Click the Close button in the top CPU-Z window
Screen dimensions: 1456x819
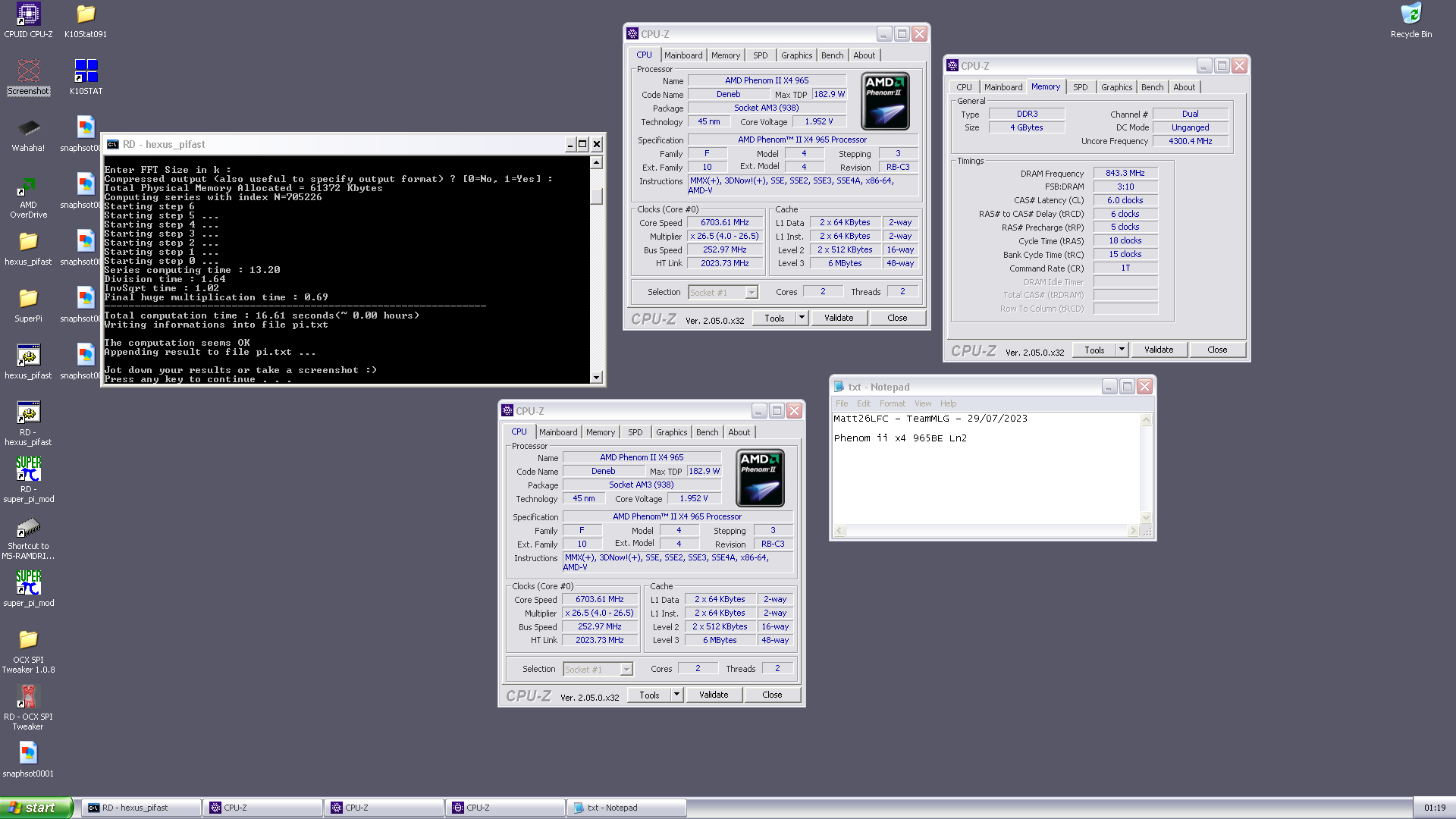pos(897,318)
